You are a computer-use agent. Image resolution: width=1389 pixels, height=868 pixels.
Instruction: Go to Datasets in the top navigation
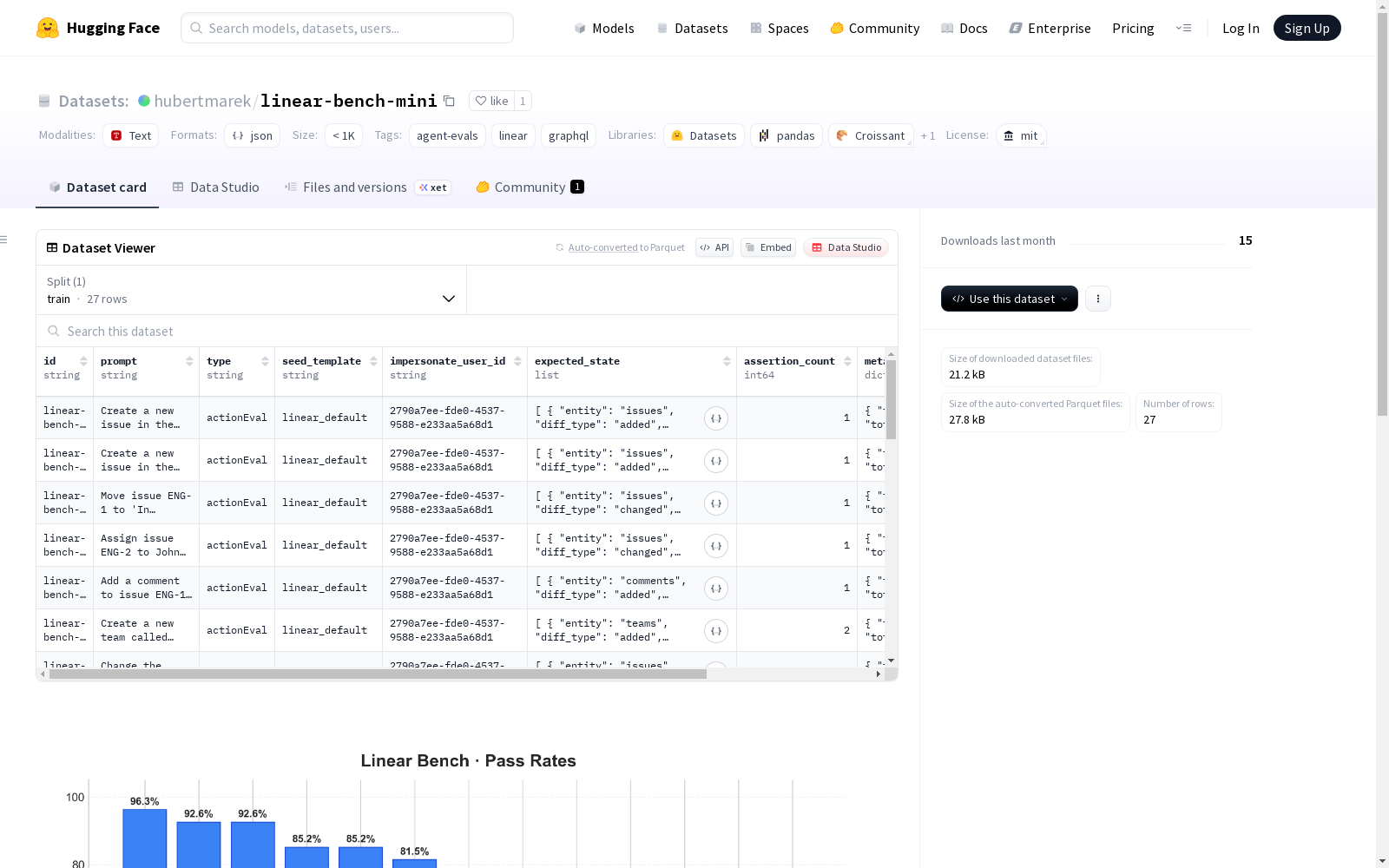tap(692, 28)
